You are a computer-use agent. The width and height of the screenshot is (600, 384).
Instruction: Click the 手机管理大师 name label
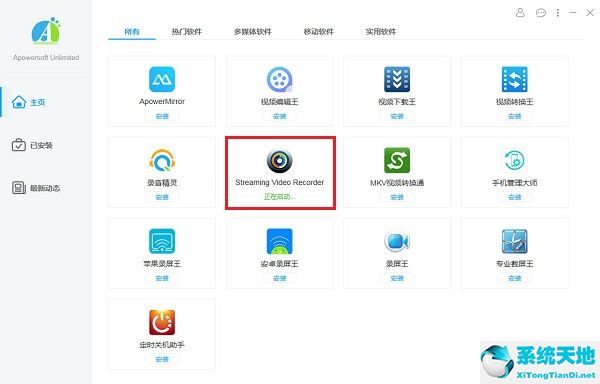click(514, 183)
